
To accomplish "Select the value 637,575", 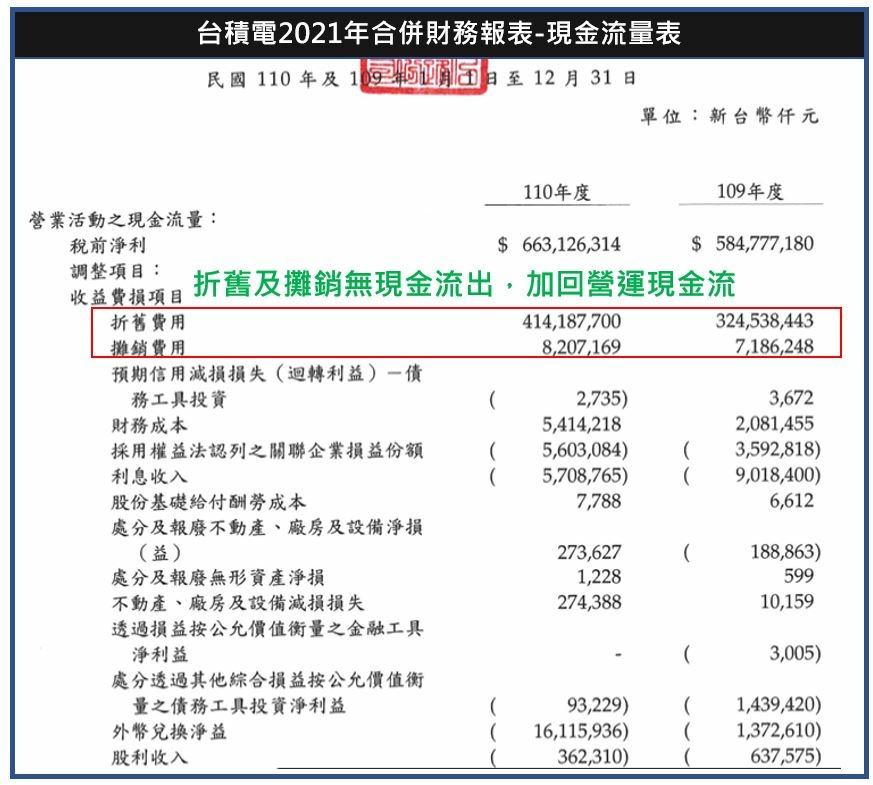I will click(782, 756).
